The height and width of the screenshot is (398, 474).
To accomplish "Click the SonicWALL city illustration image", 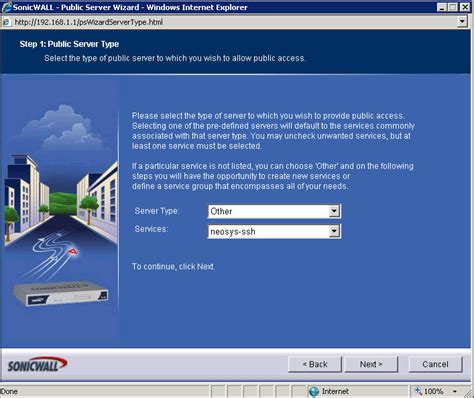I will [x=61, y=207].
